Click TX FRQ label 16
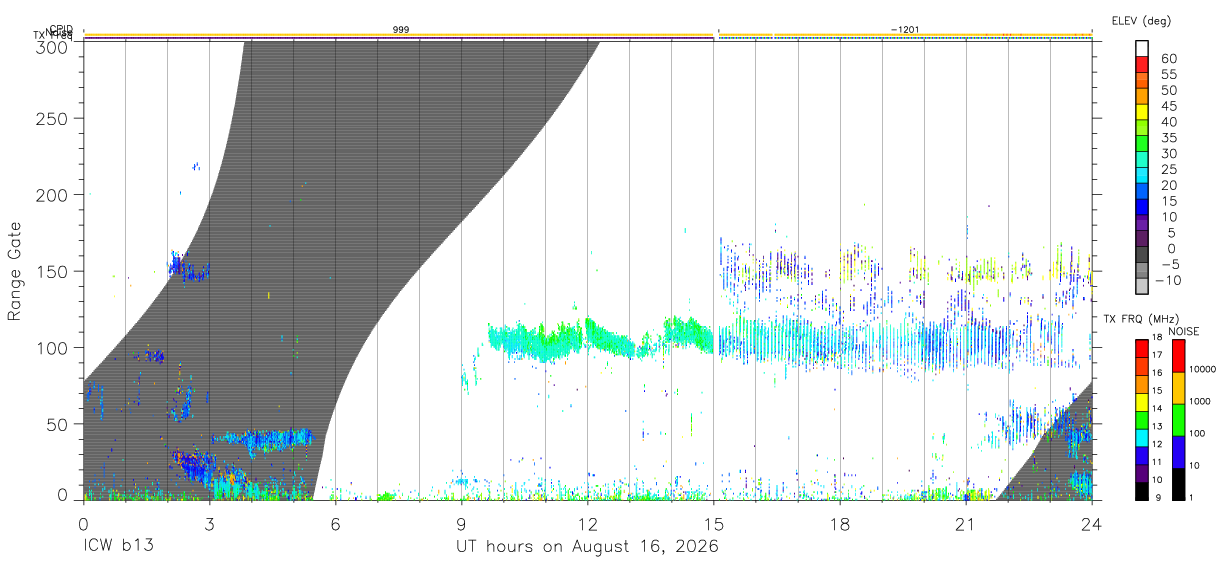The height and width of the screenshot is (567, 1228). 1157,372
